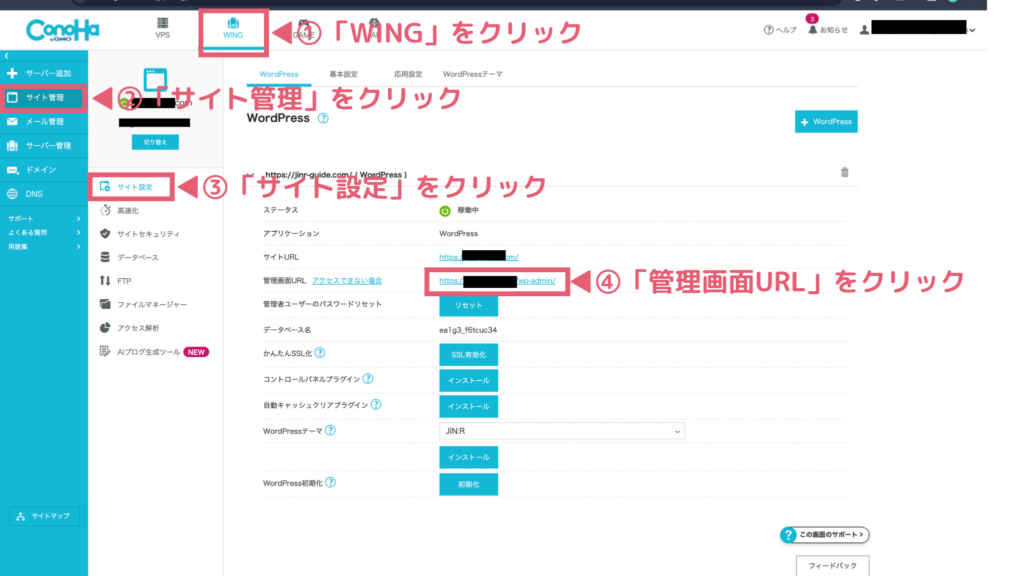Select サイト設定 submenu item
The height and width of the screenshot is (576, 1024).
[133, 187]
